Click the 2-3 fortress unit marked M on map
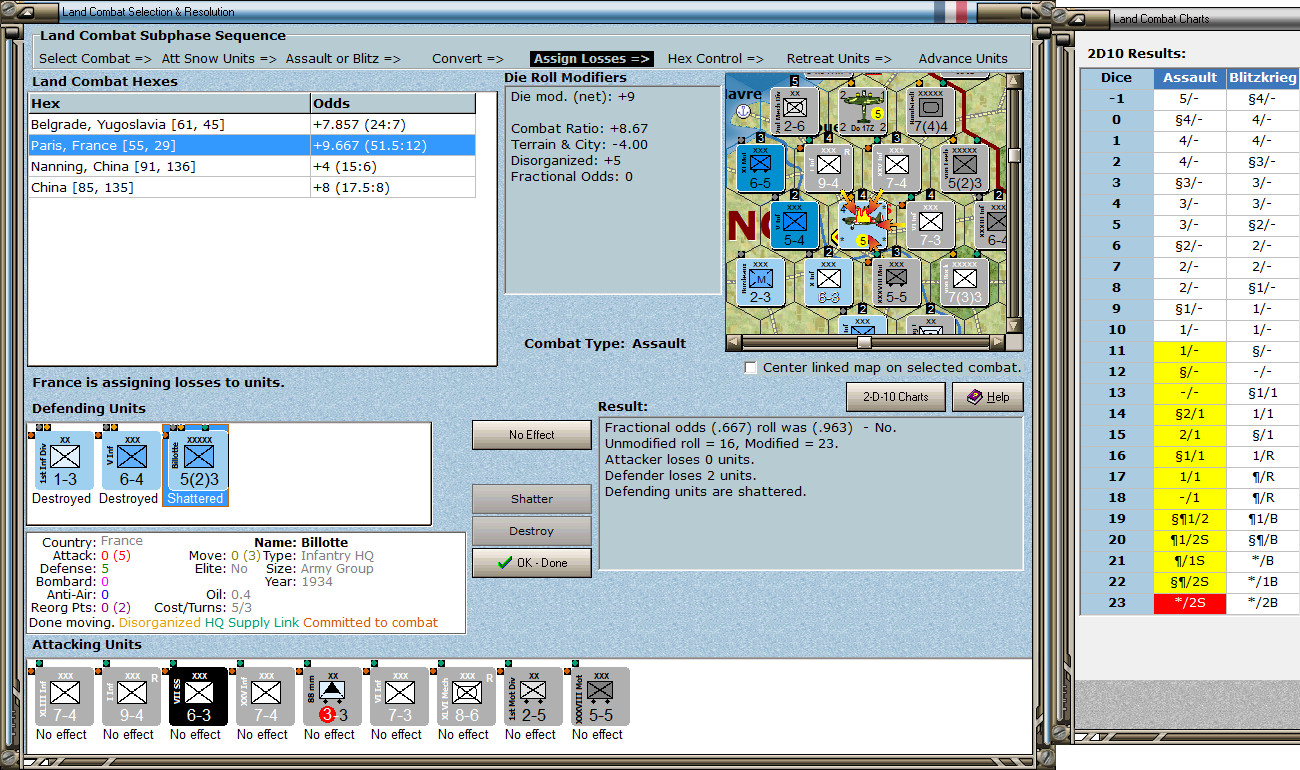This screenshot has height=770, width=1300. coord(760,282)
